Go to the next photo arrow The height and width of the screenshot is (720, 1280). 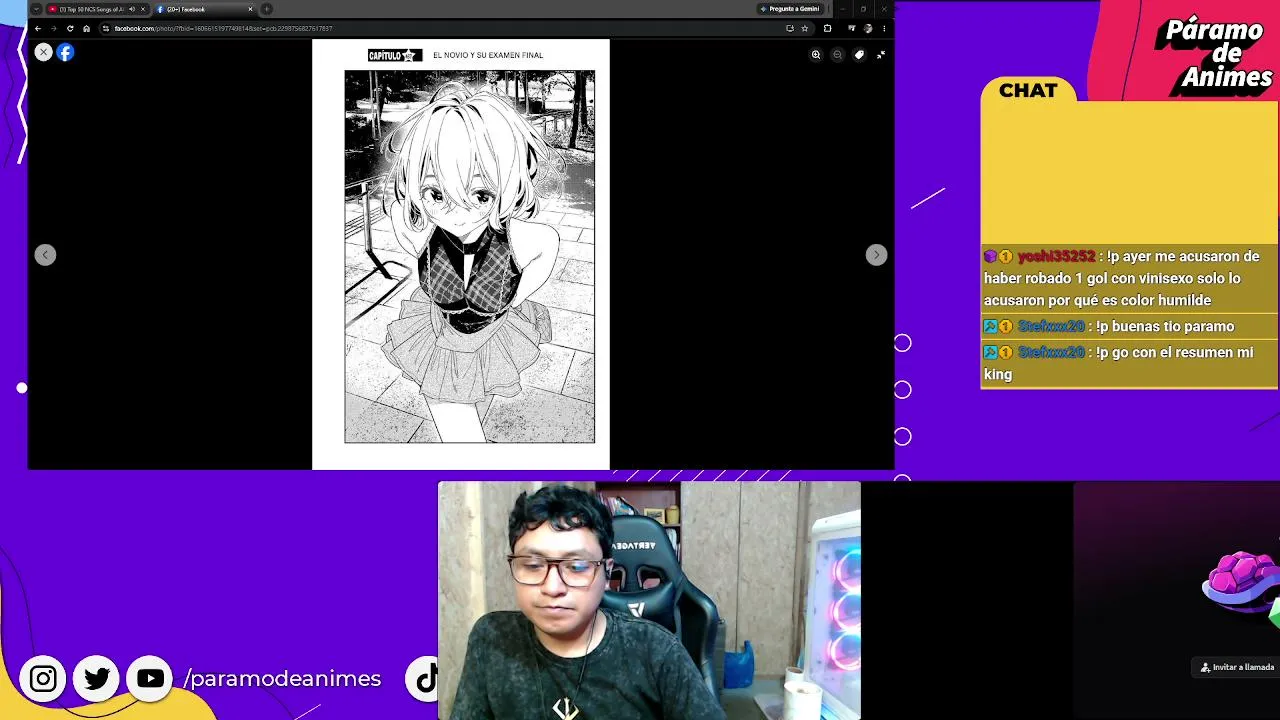point(876,255)
